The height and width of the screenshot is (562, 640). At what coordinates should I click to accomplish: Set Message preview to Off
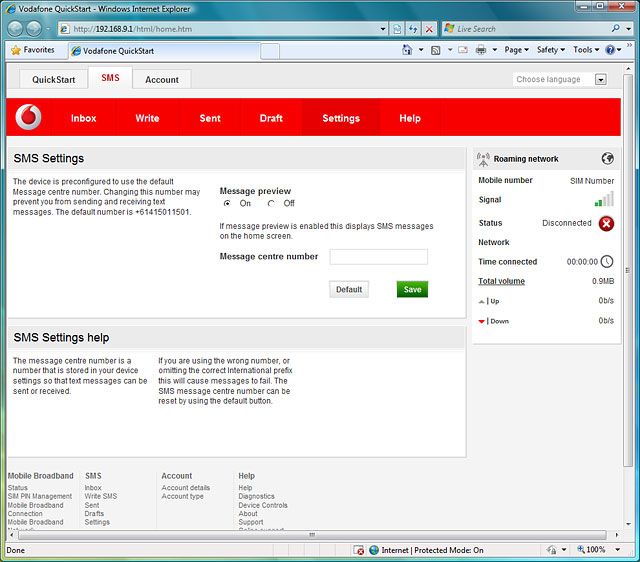click(x=271, y=203)
